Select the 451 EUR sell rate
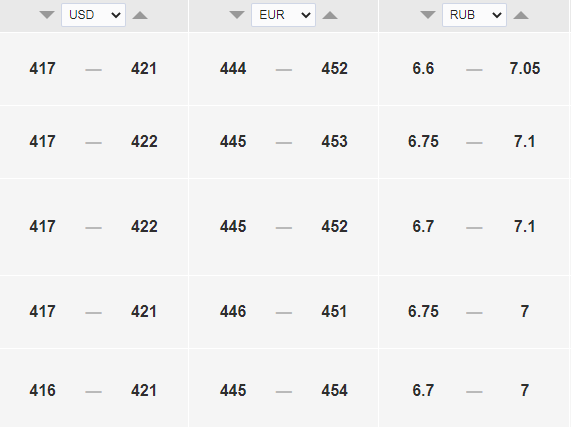 (x=334, y=312)
